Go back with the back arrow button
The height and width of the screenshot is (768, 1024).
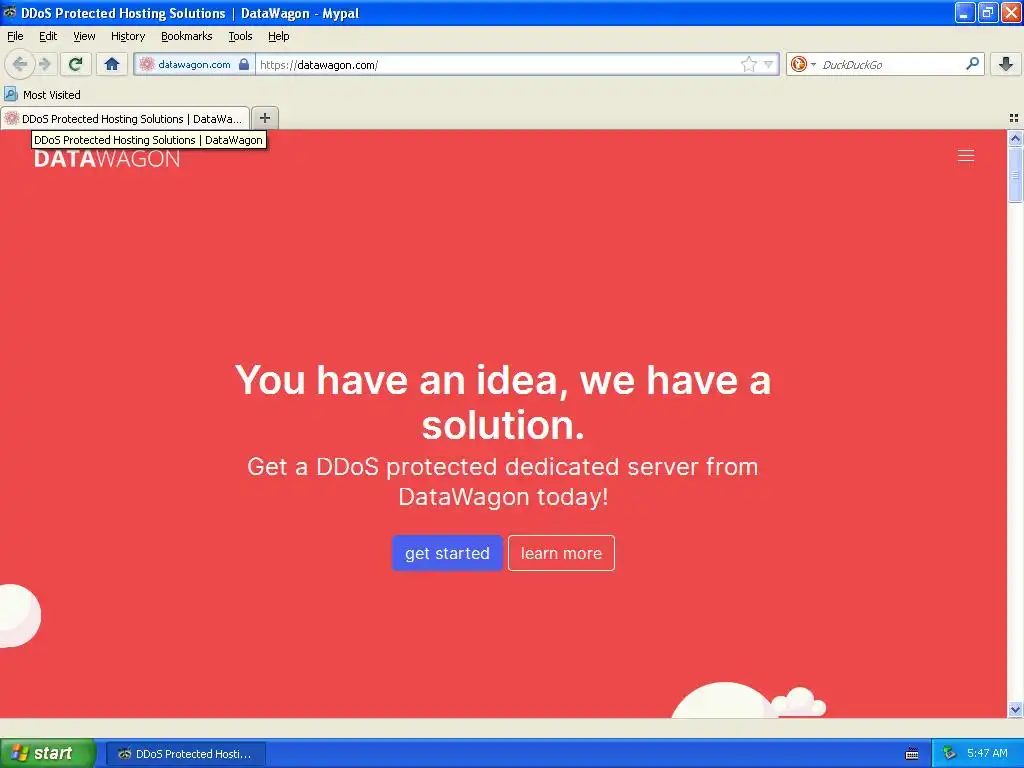coord(20,64)
